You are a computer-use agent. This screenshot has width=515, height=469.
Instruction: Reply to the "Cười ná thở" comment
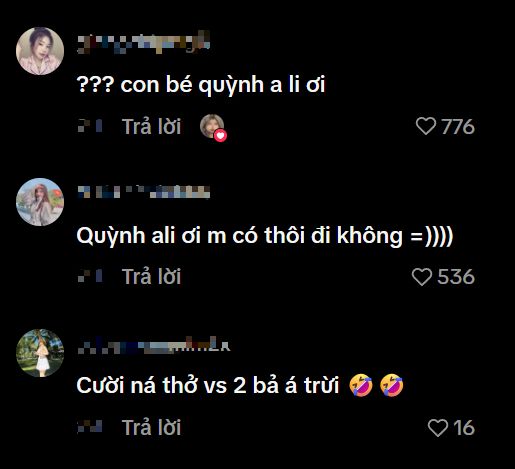point(152,428)
